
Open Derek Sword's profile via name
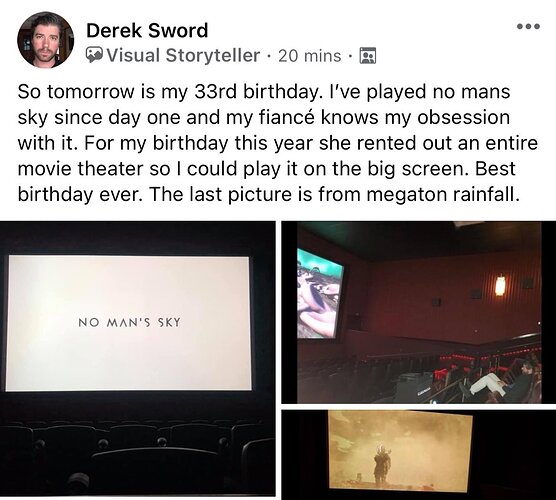click(x=147, y=30)
